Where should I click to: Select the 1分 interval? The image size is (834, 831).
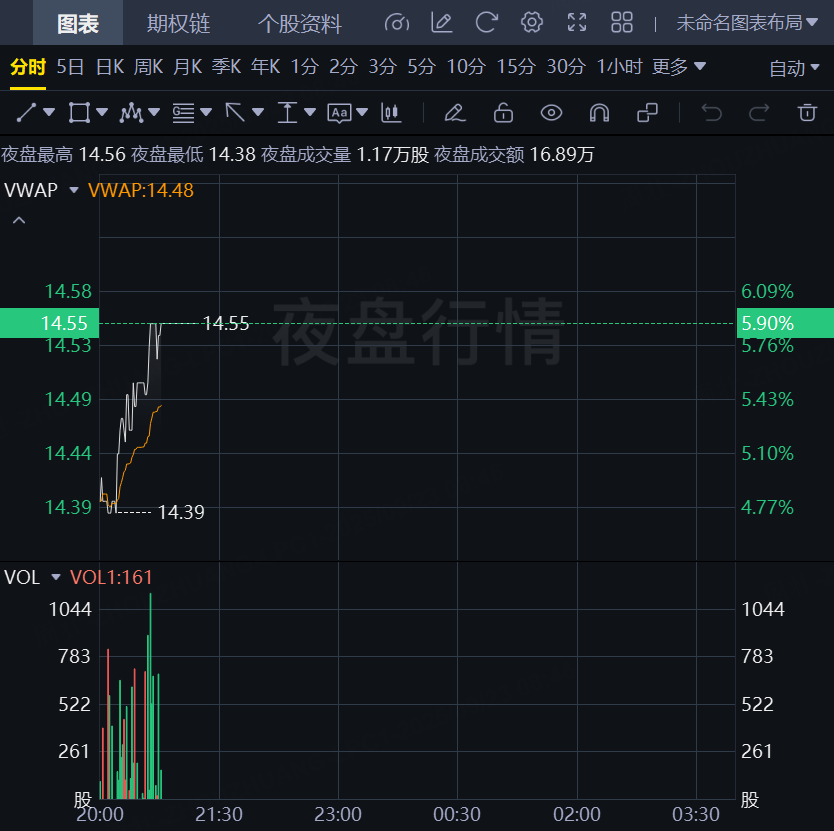click(x=304, y=67)
